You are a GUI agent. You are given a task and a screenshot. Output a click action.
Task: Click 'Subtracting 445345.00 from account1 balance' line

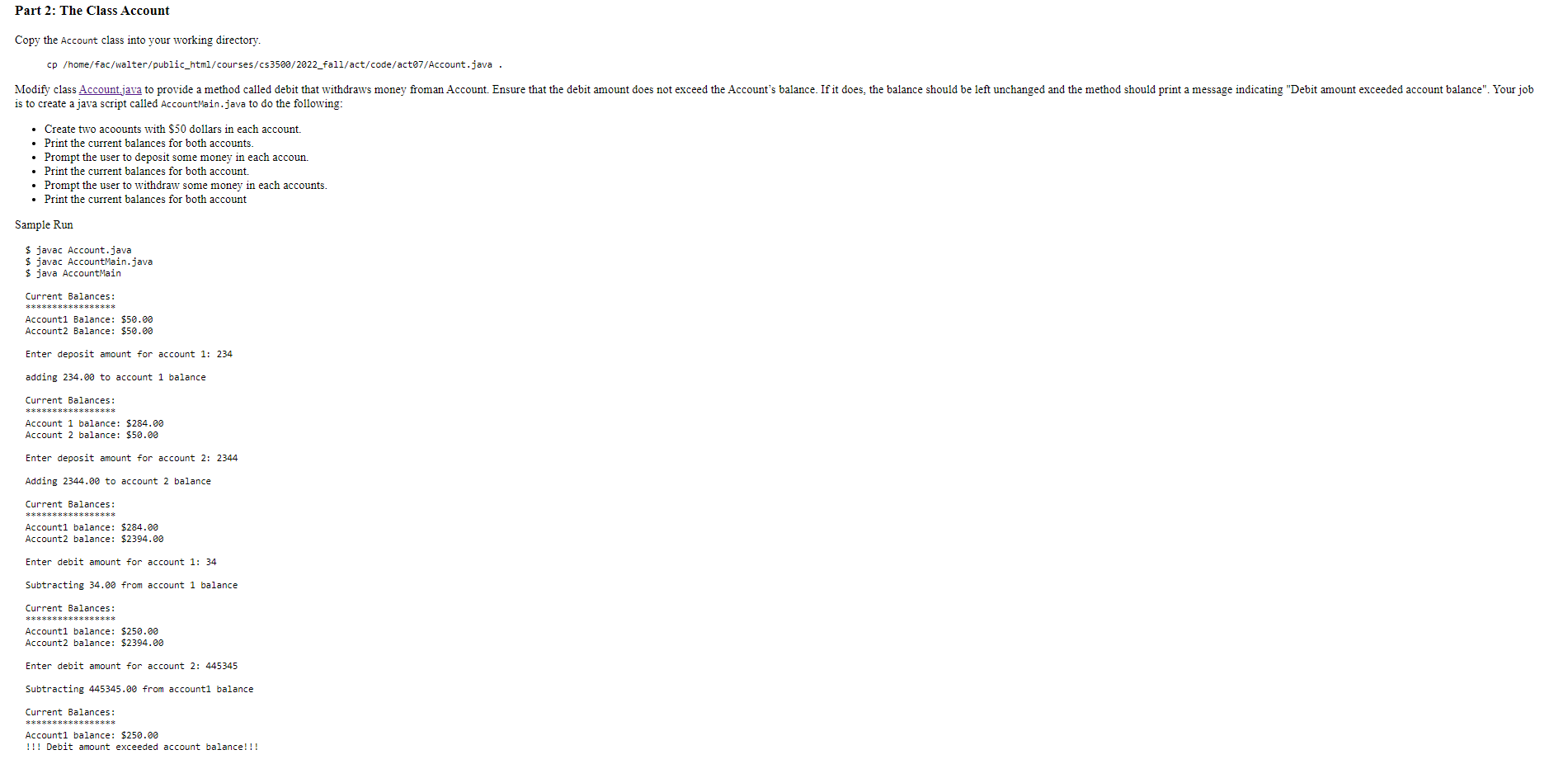tap(139, 689)
